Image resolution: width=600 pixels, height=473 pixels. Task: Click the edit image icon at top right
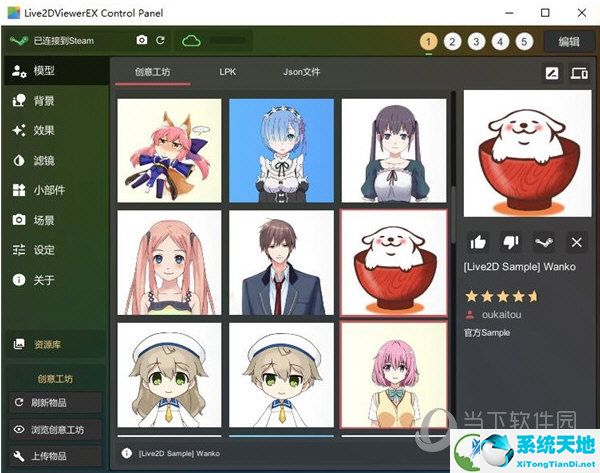pos(552,73)
